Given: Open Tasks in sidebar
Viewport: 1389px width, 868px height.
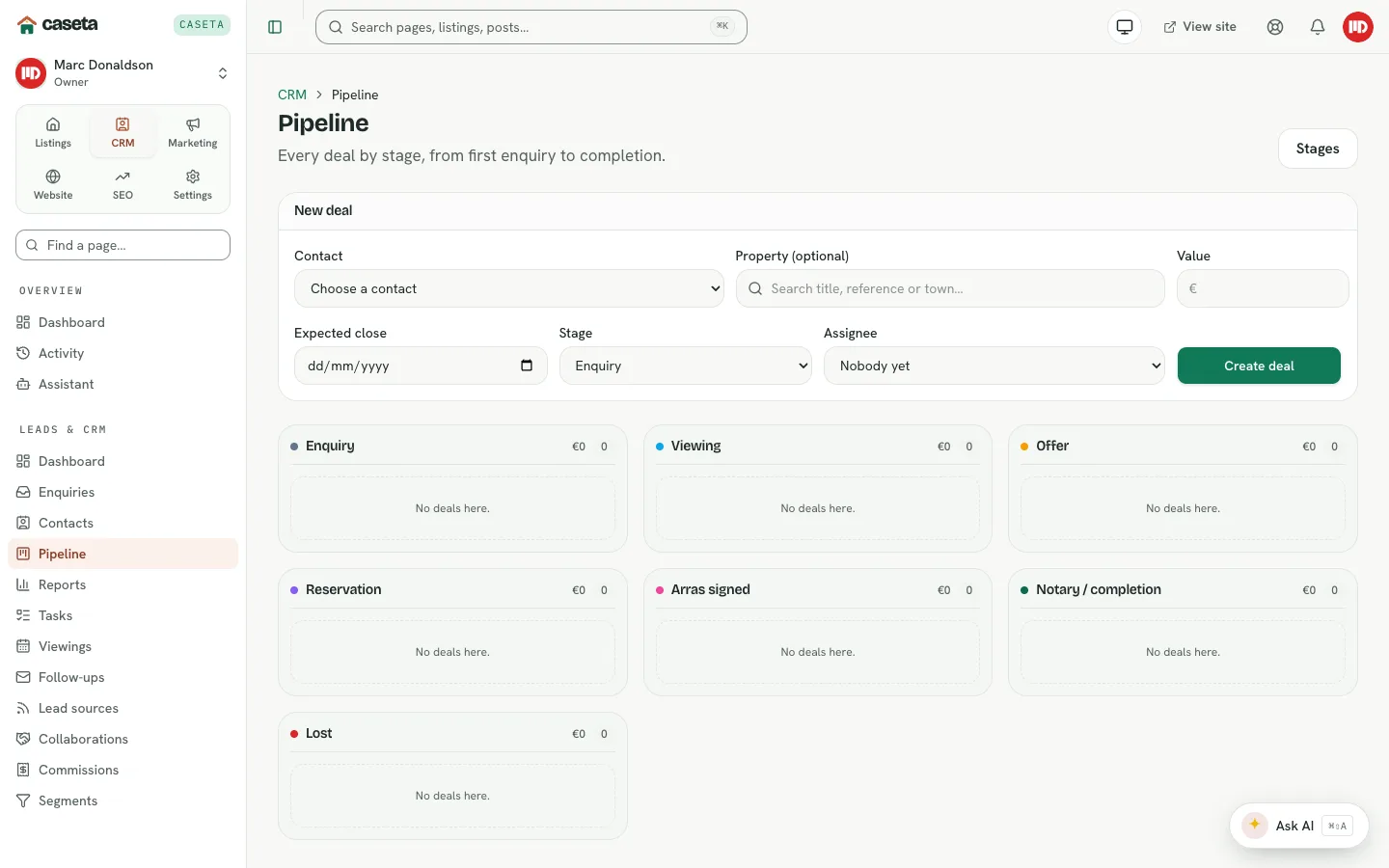Looking at the screenshot, I should (x=123, y=615).
